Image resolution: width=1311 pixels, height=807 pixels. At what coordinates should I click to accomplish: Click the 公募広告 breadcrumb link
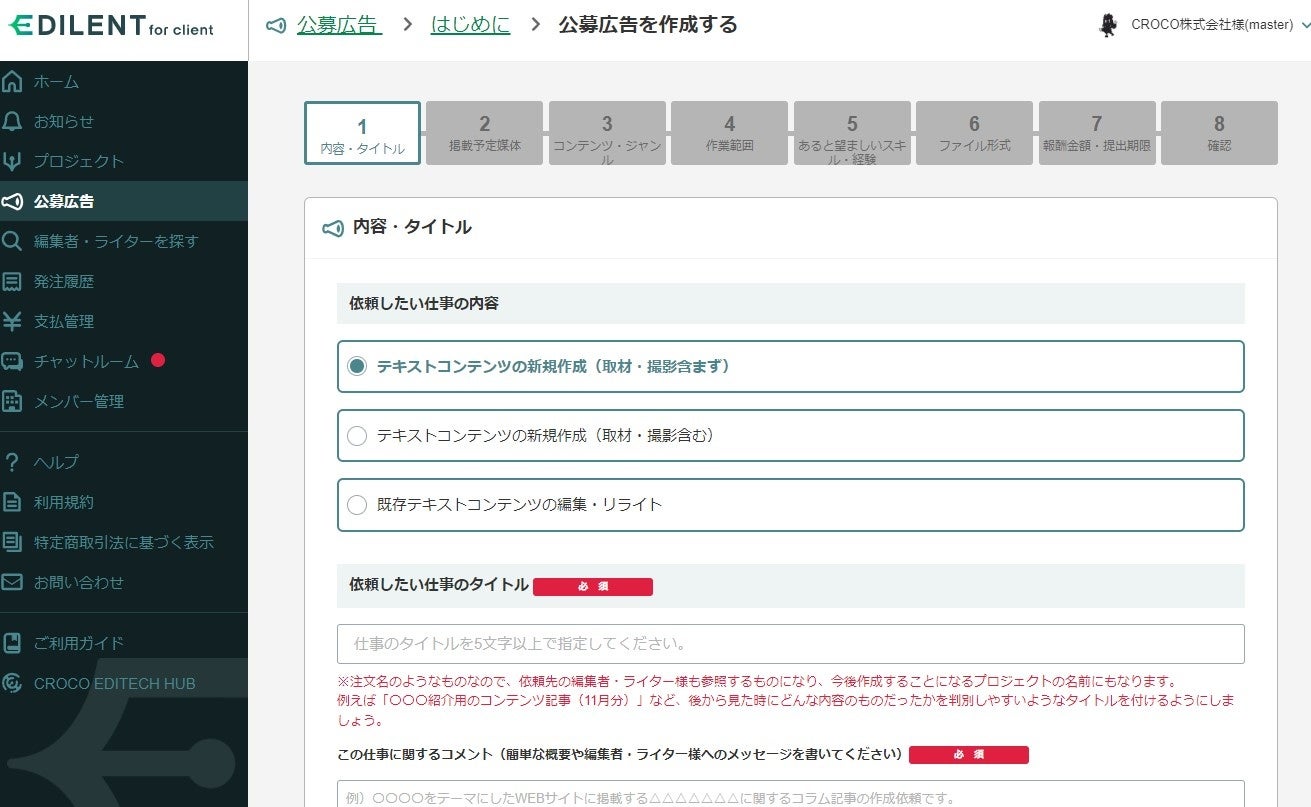click(339, 25)
